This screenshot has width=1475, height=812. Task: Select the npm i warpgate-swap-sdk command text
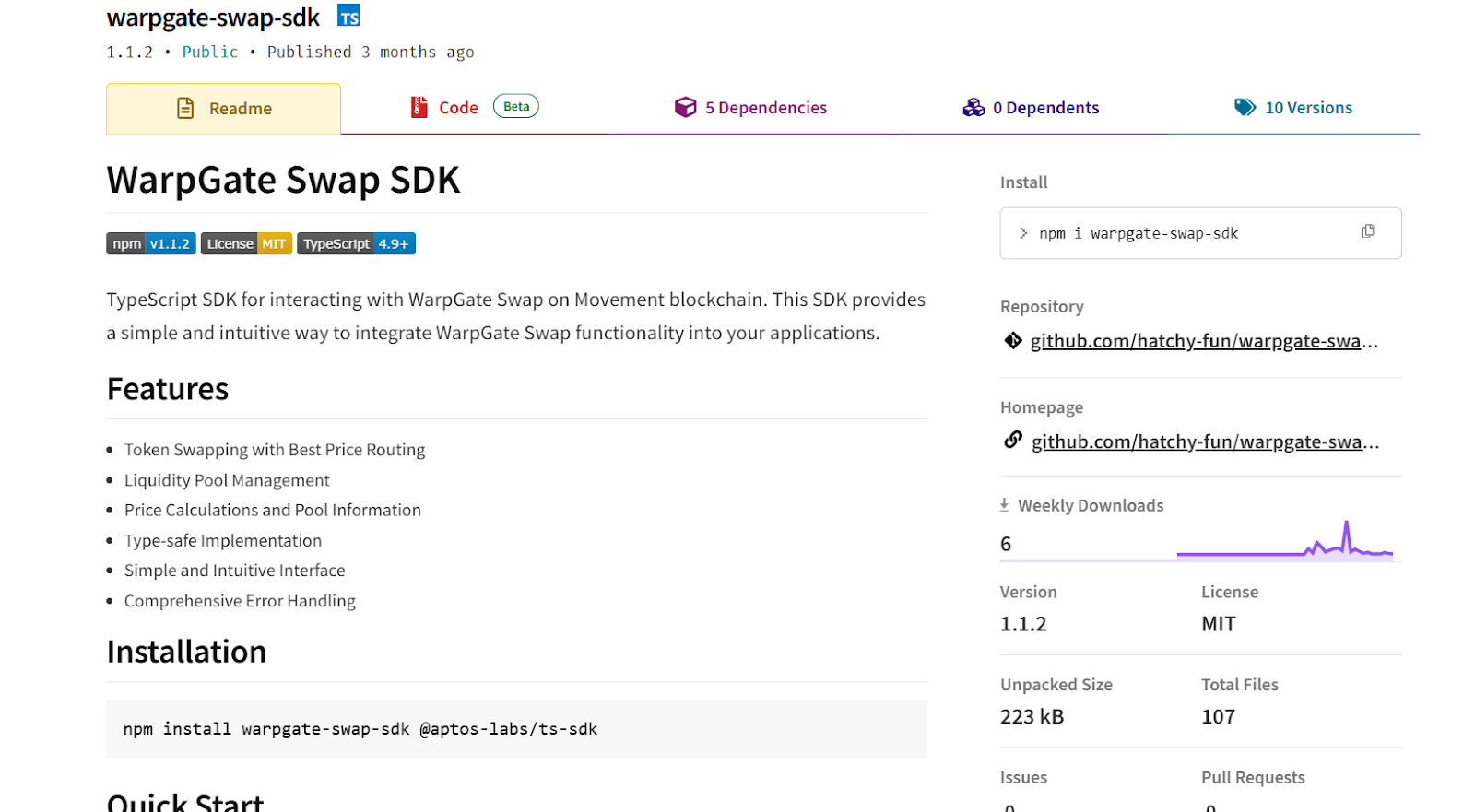(1139, 233)
